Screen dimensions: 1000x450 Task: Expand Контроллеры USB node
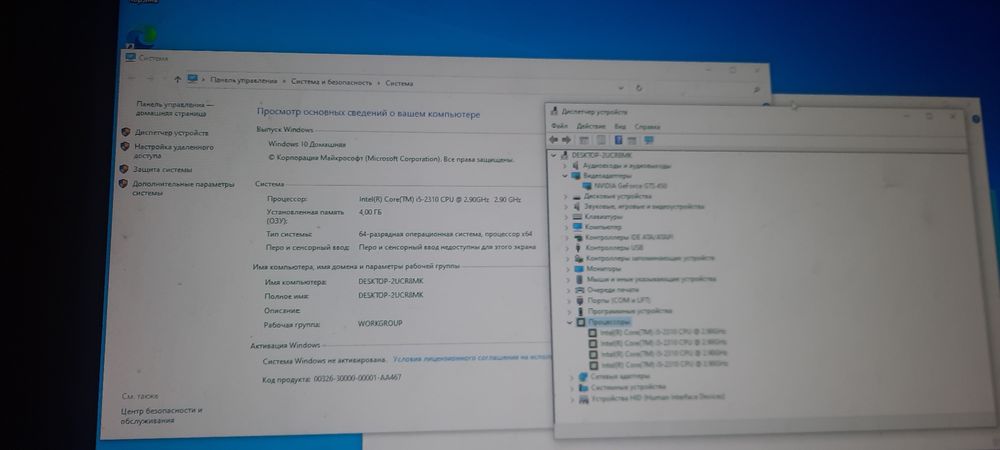567,247
